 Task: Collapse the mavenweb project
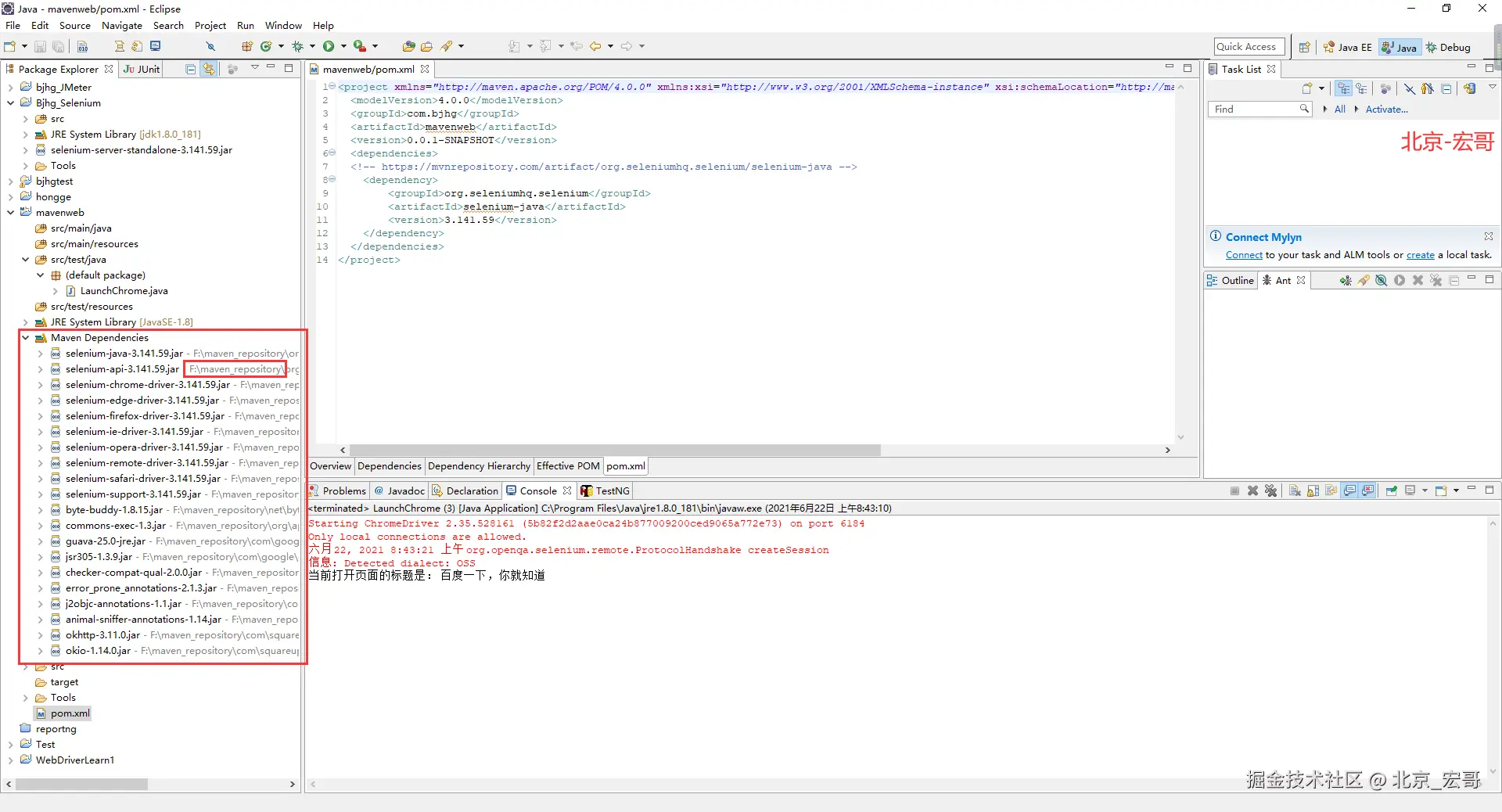(x=11, y=213)
